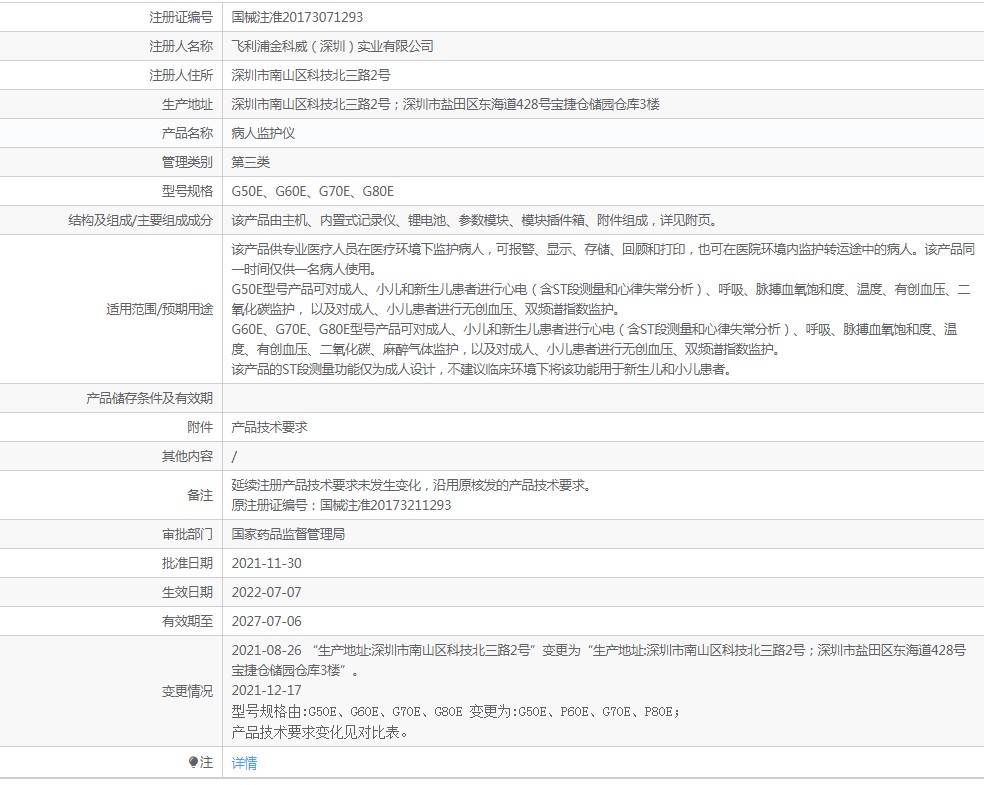Select original registration number 国械注准20173211293

[385, 505]
